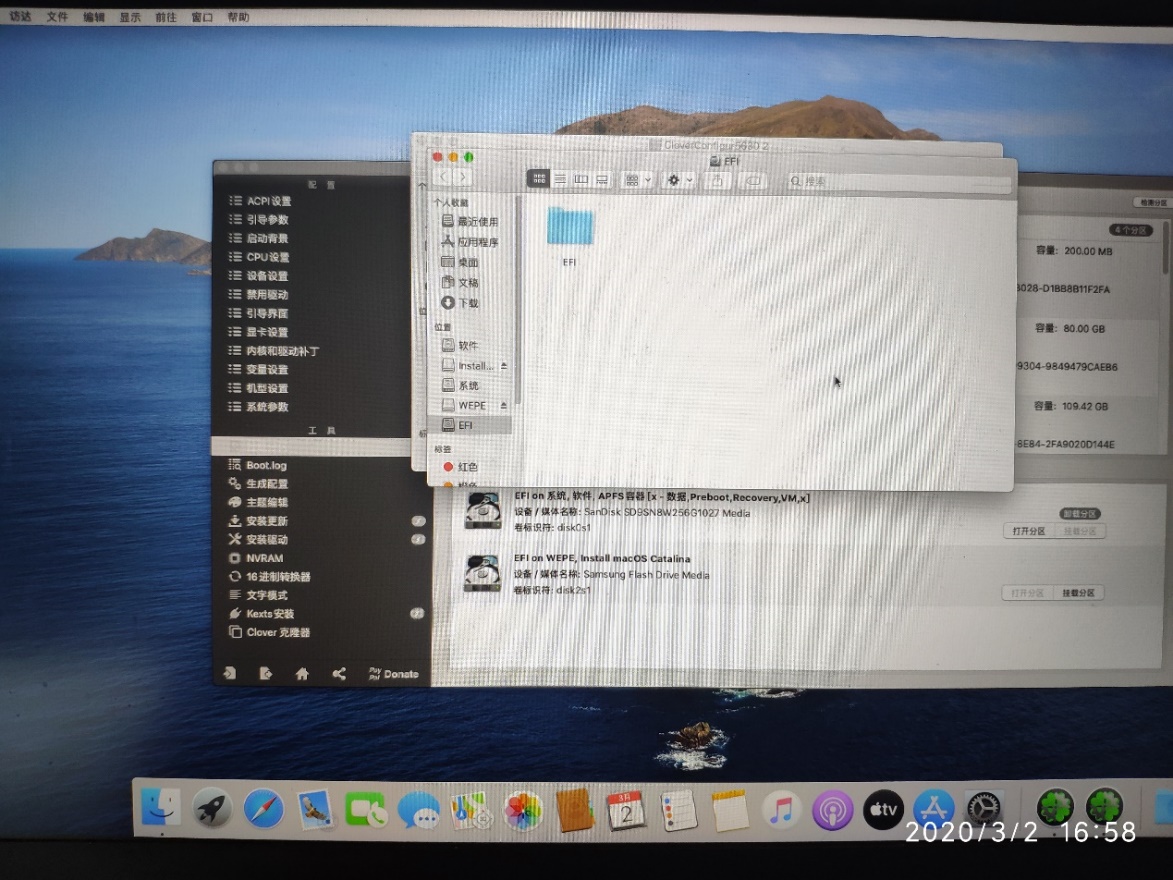Select 应用程序 in Finder sidebar
Screen dimensions: 1173x880
pos(470,242)
